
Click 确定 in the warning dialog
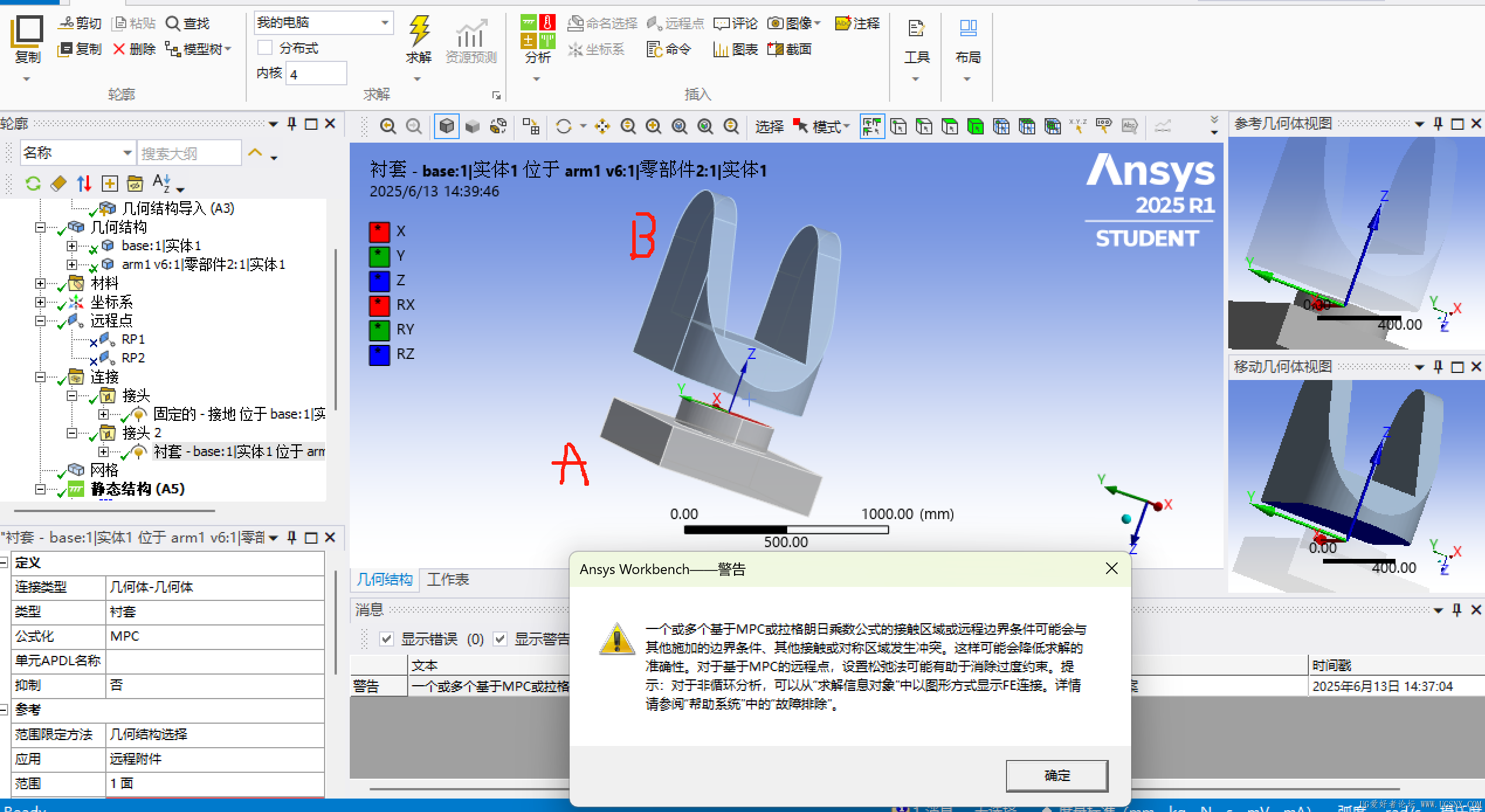pyautogui.click(x=1056, y=775)
